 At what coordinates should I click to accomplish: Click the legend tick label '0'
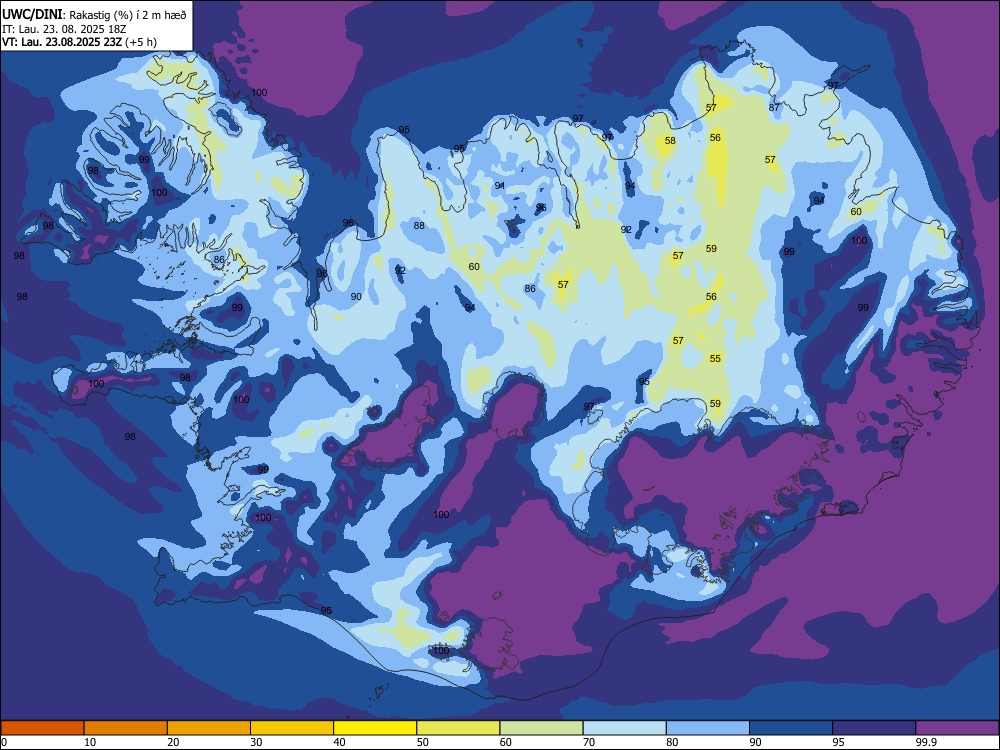(x=4, y=742)
